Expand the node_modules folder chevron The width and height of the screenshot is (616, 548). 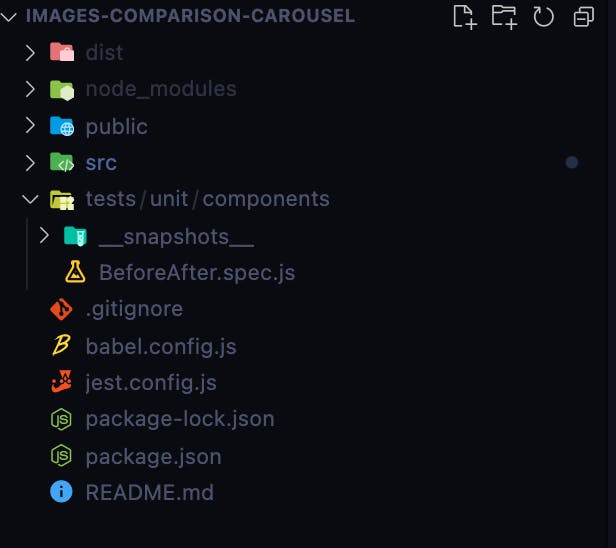tap(30, 89)
